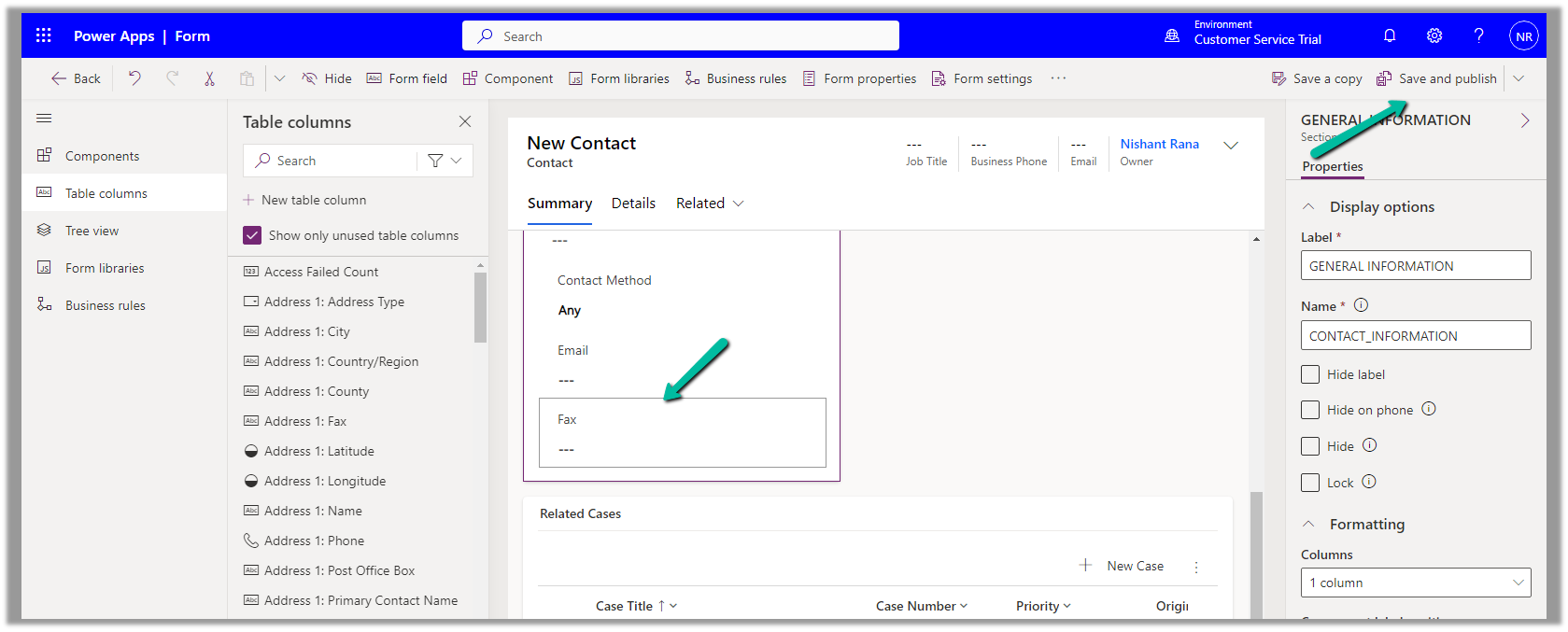Click the Save and publish button
Screen dimensions: 1568x632
tap(1437, 78)
